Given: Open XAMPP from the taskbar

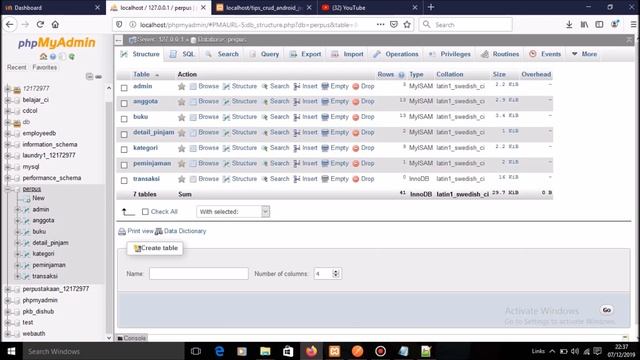Looking at the screenshot, I should [x=334, y=351].
